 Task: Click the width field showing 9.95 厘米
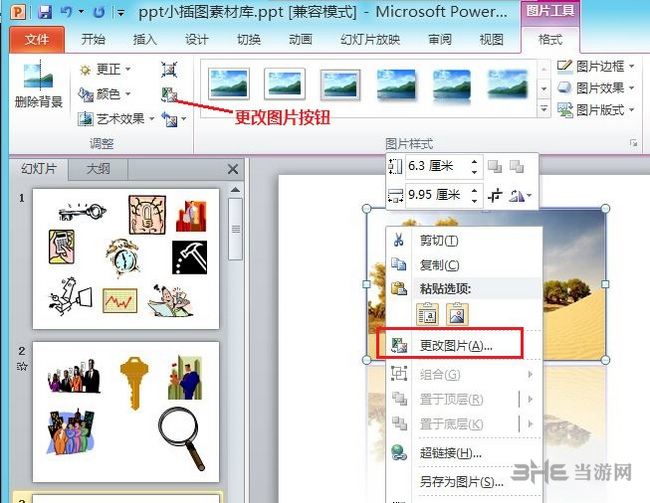[x=437, y=194]
